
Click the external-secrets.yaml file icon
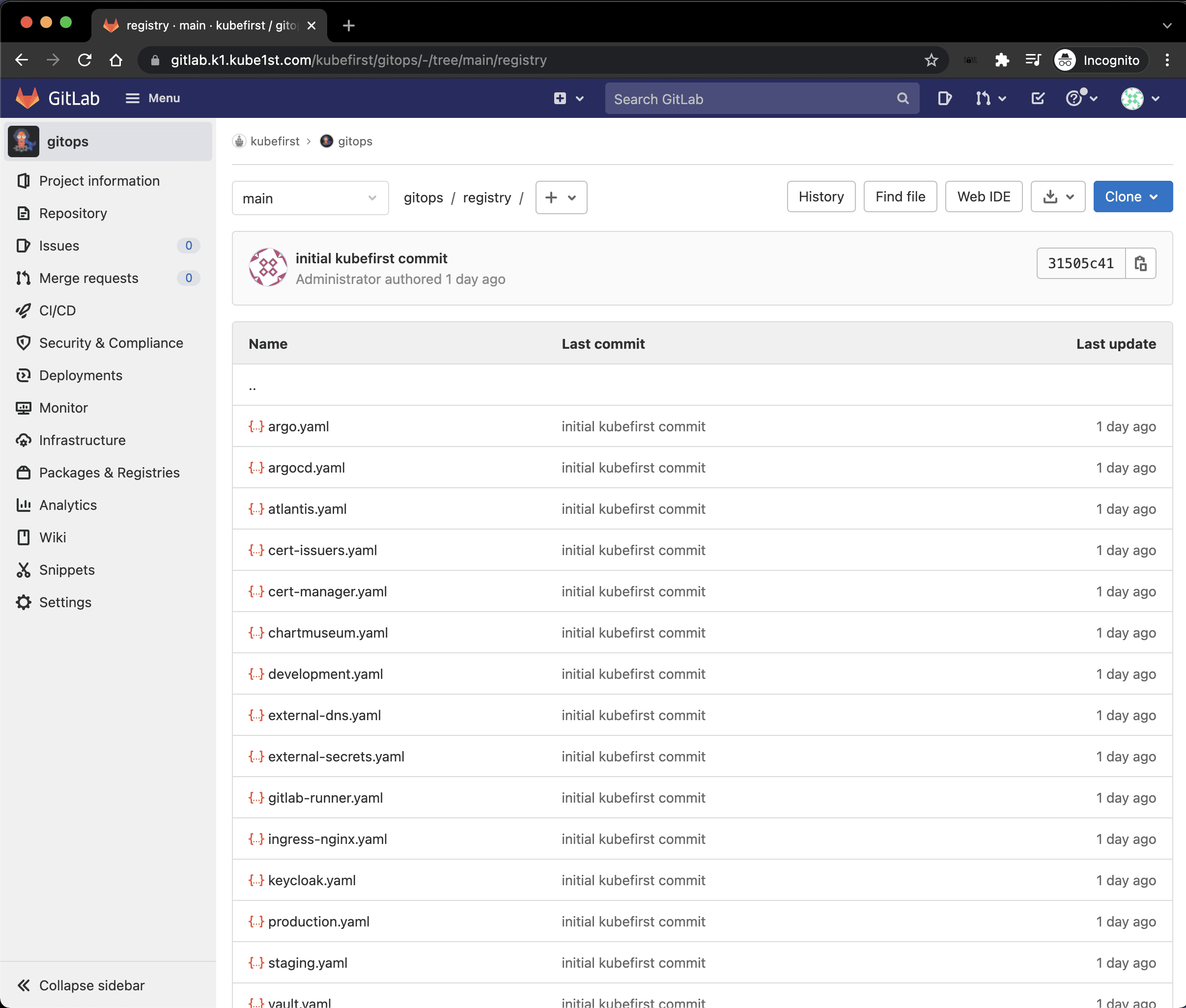[256, 756]
